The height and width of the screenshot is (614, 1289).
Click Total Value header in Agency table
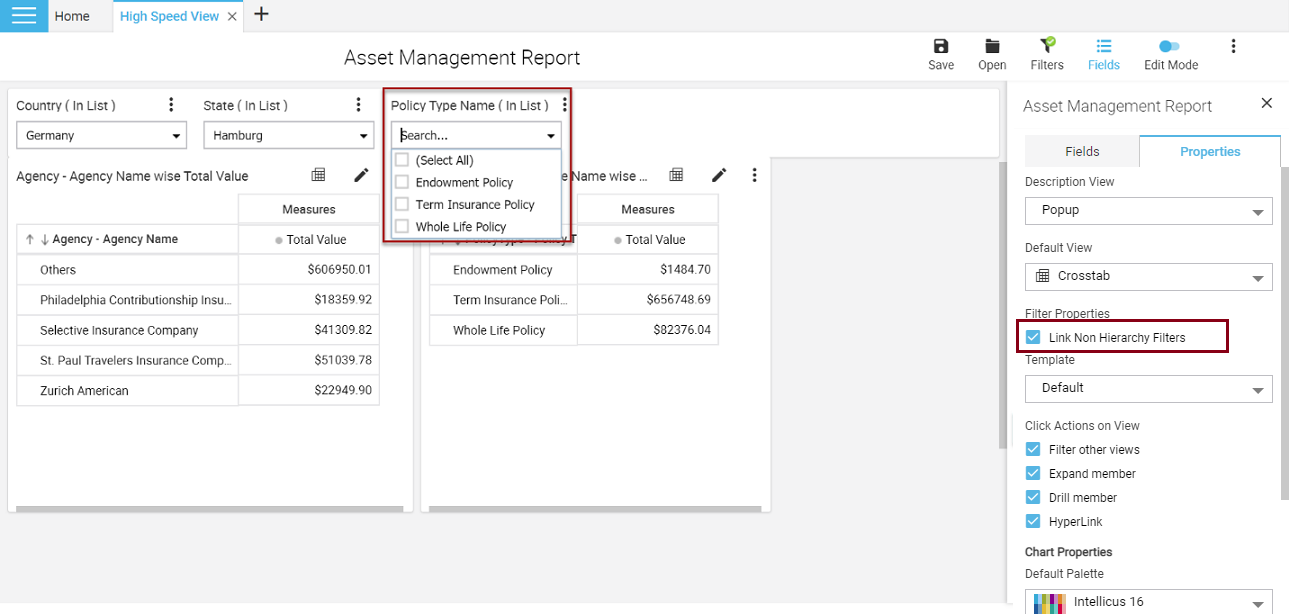click(309, 240)
